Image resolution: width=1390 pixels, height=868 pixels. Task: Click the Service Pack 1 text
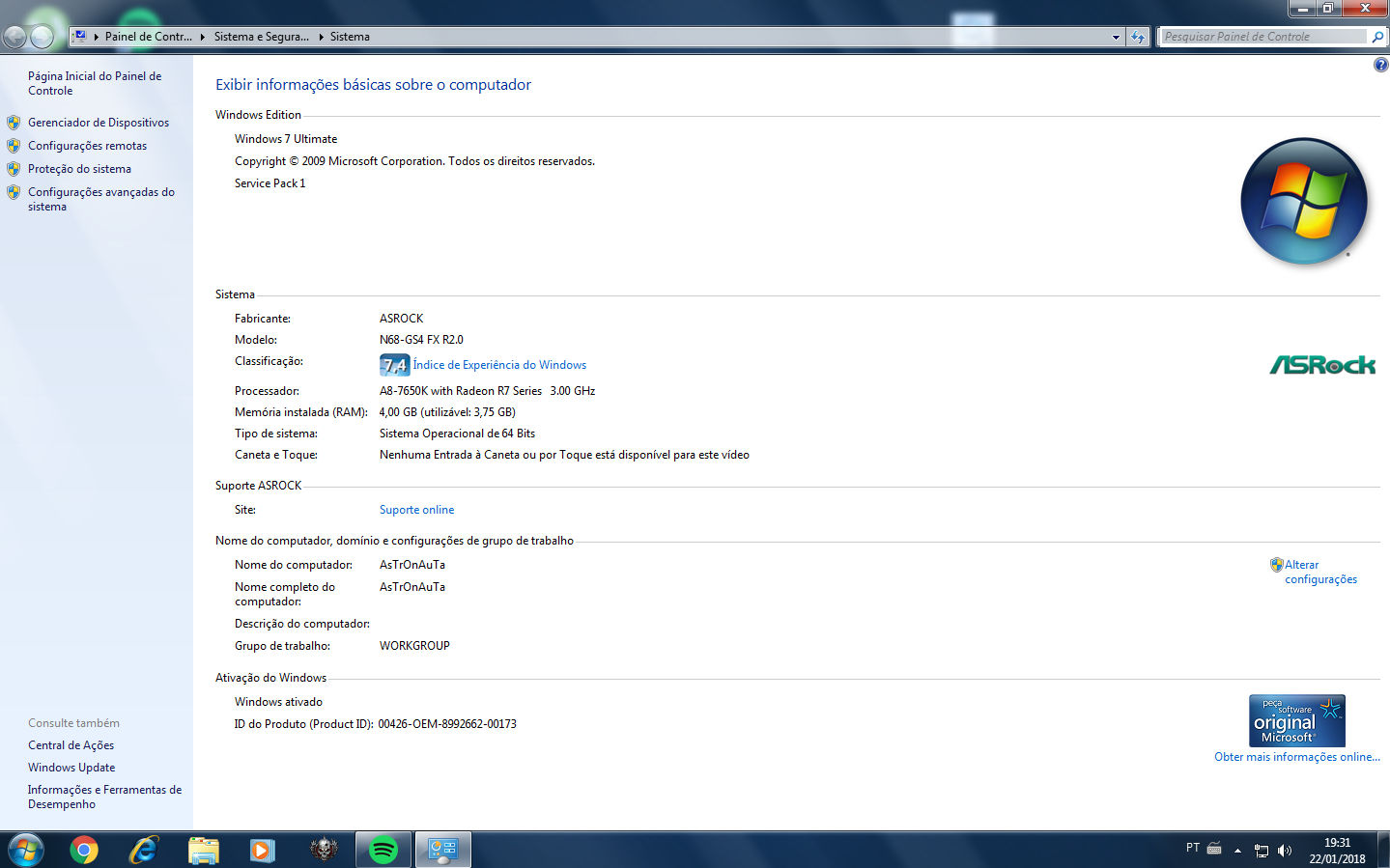pos(269,183)
